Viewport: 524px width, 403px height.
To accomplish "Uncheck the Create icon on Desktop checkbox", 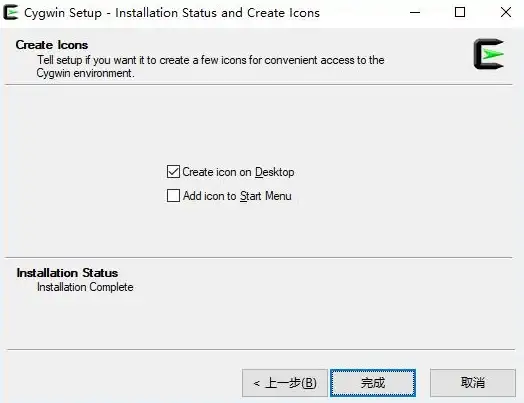I will (x=173, y=172).
